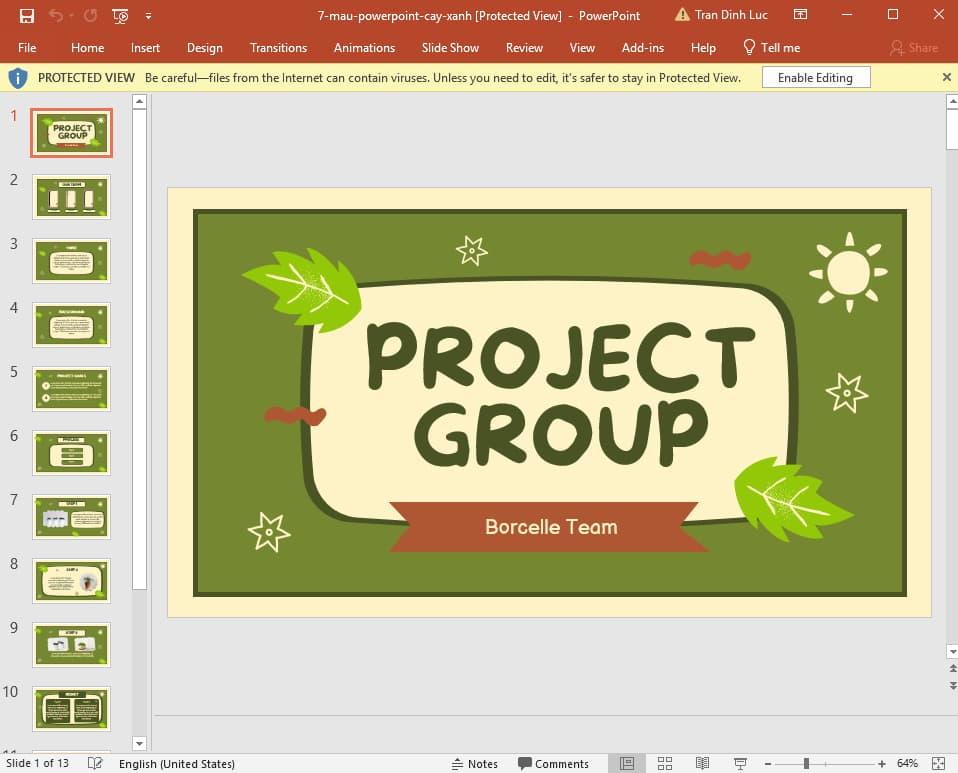Select slide 5 thumbnail

pyautogui.click(x=71, y=389)
